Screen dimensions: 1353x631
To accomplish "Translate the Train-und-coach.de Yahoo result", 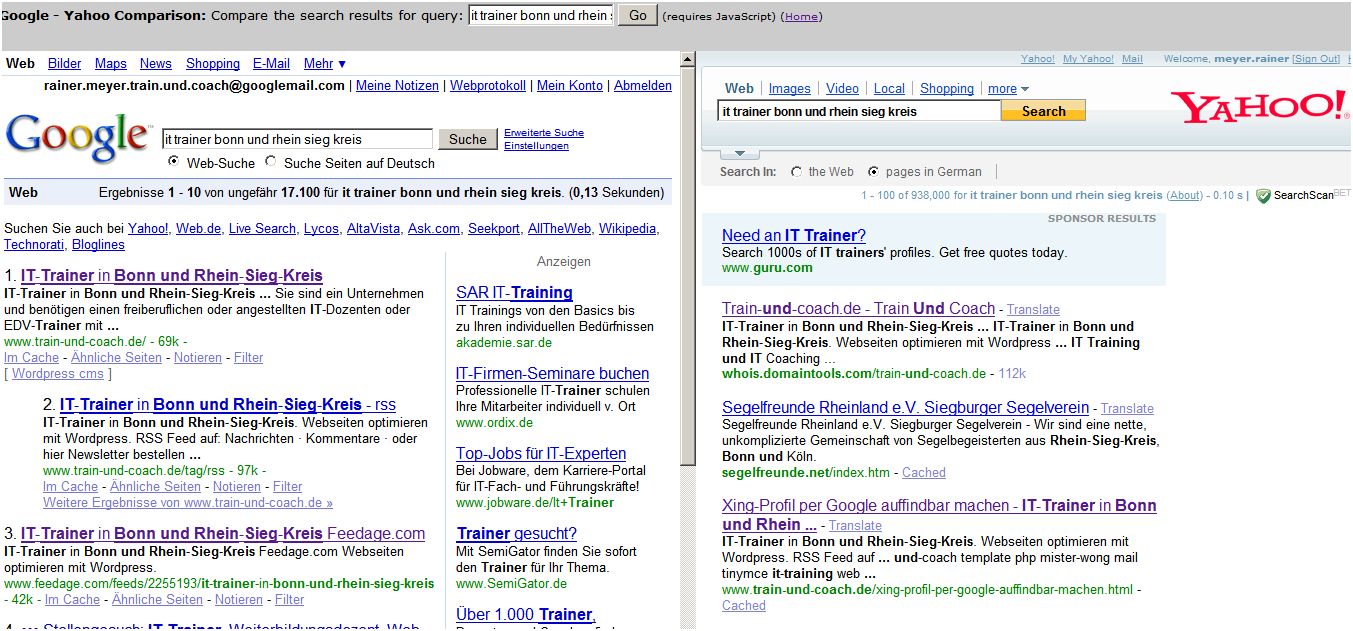I will [1033, 310].
